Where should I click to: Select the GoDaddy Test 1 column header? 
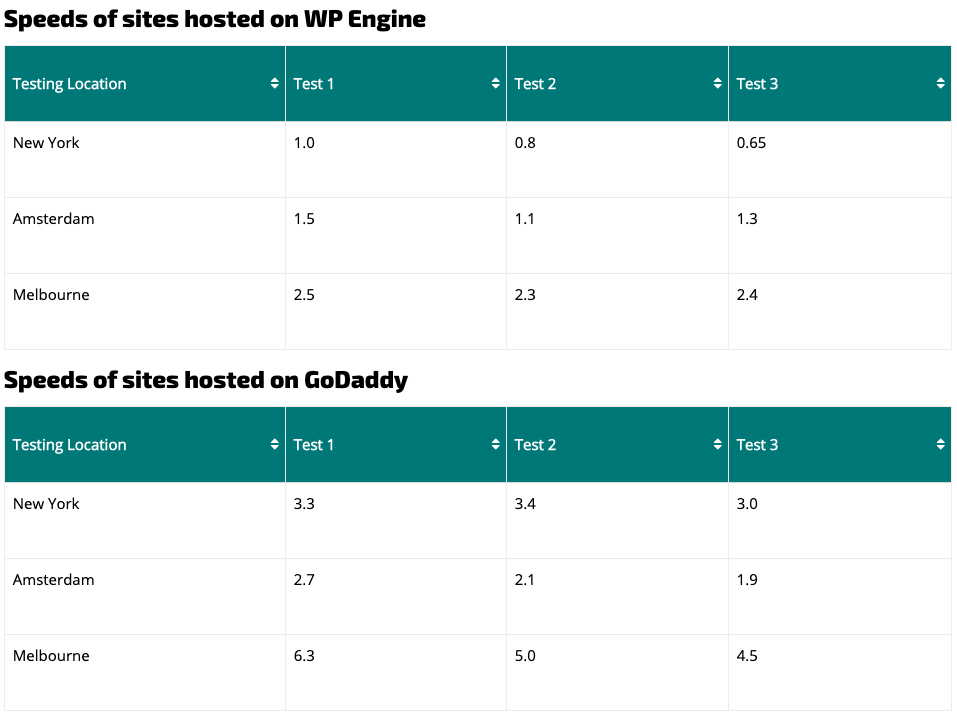[x=396, y=444]
